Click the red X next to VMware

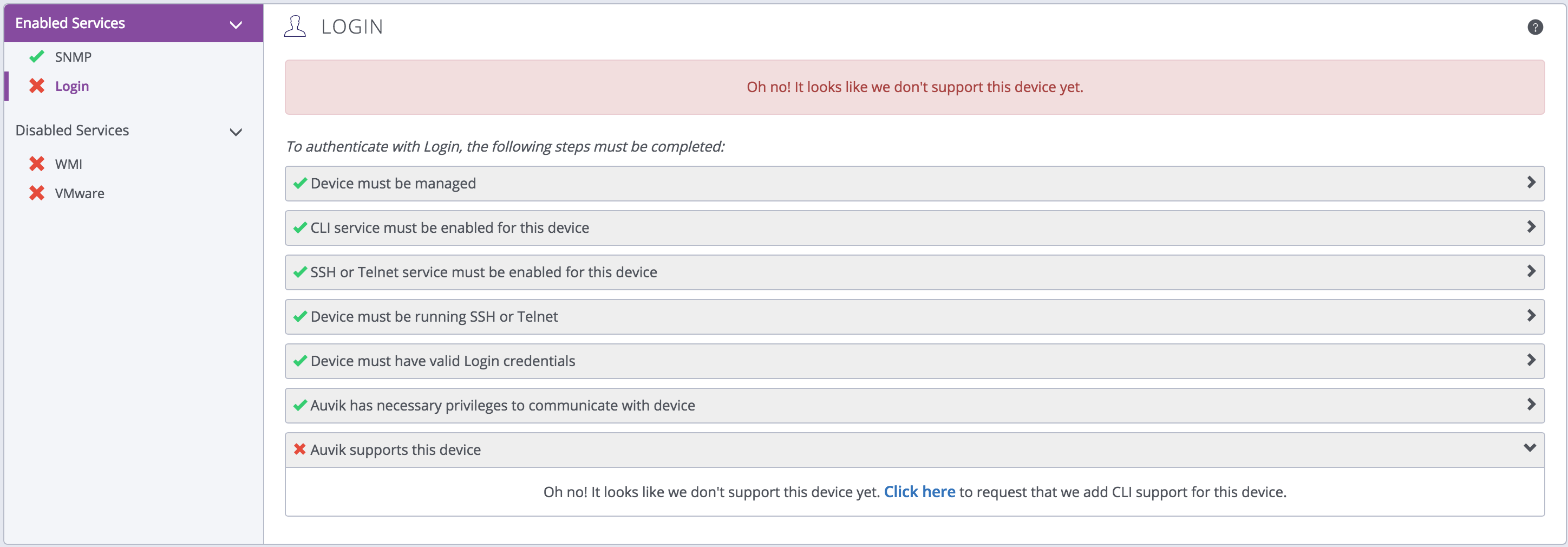point(36,193)
